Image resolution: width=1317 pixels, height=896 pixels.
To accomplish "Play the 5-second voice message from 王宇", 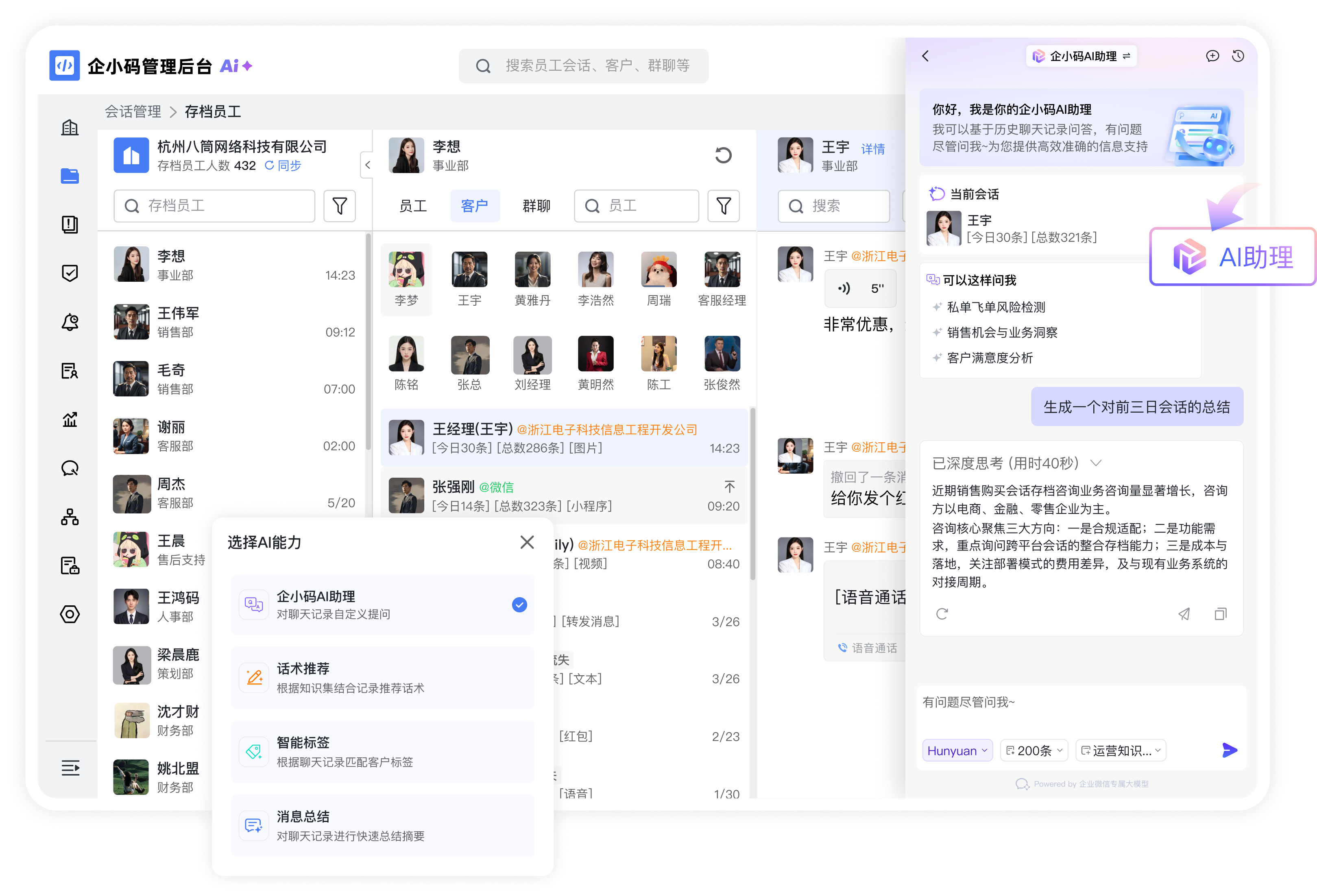I will 860,288.
